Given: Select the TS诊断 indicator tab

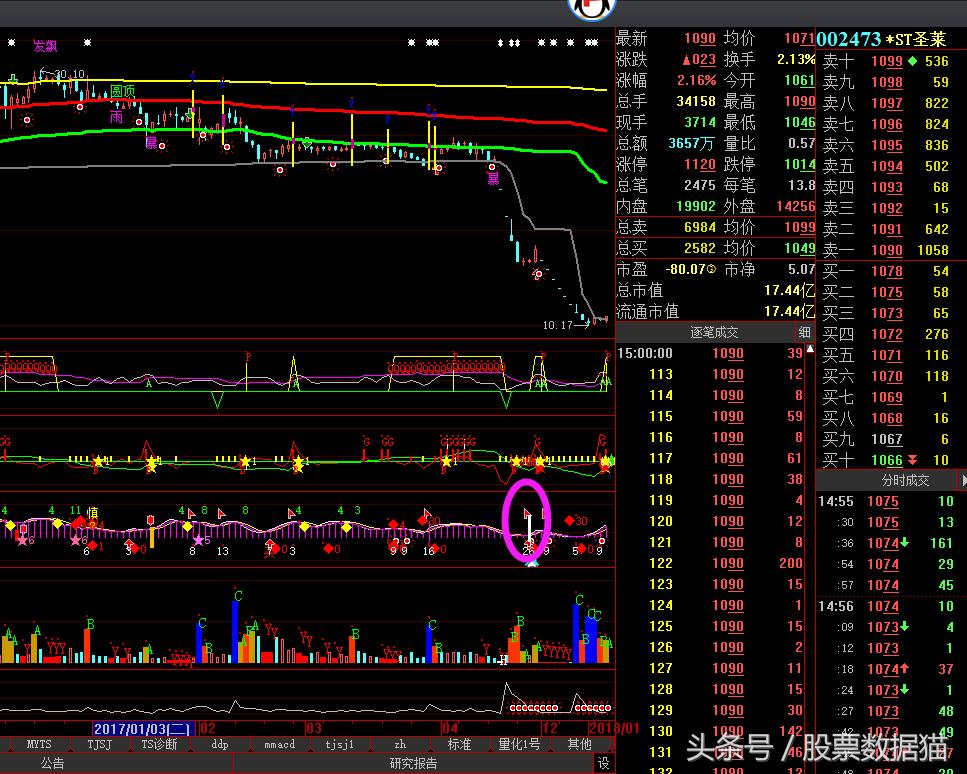Looking at the screenshot, I should coord(159,744).
